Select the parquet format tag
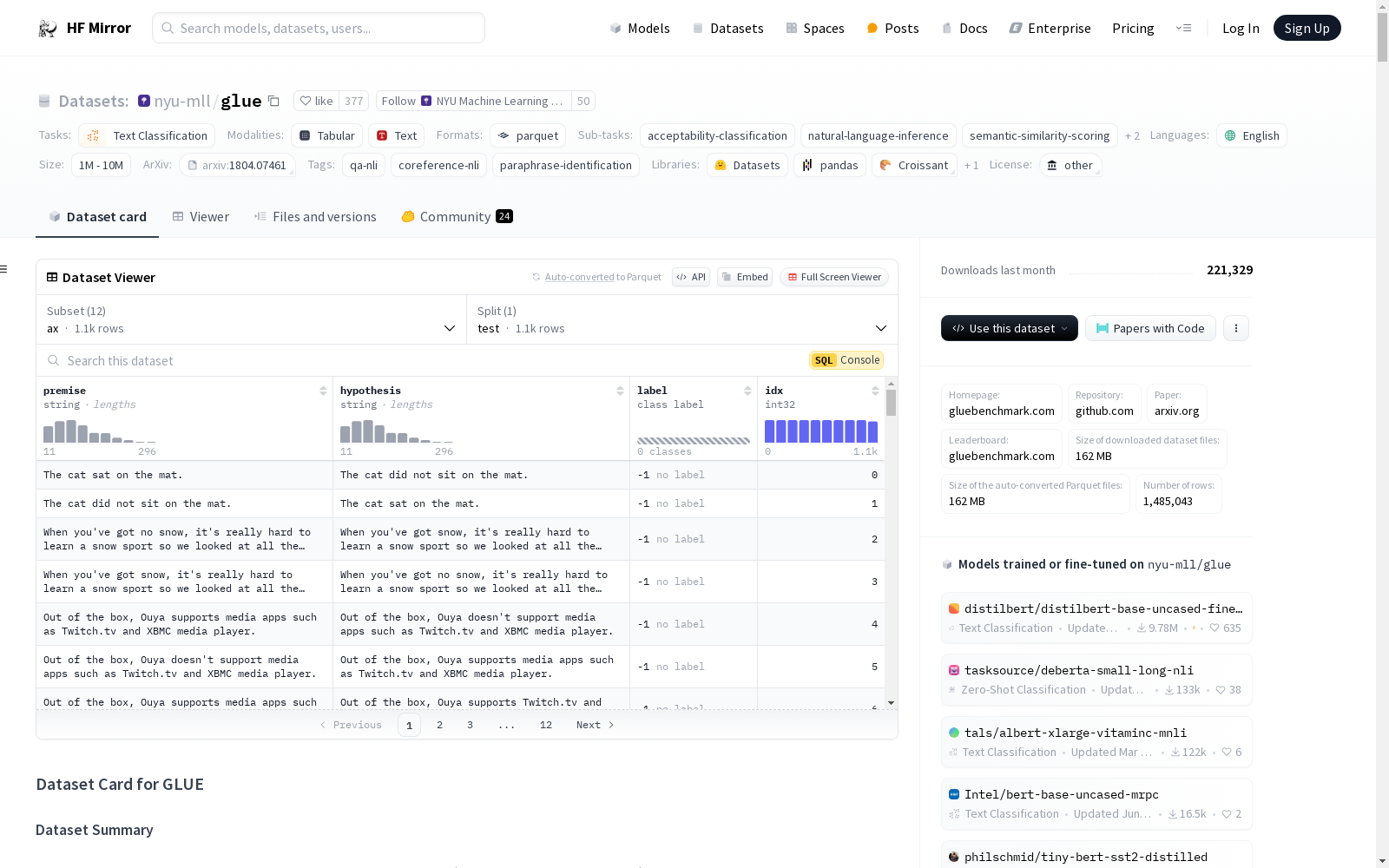The width and height of the screenshot is (1389, 868). pos(528,135)
